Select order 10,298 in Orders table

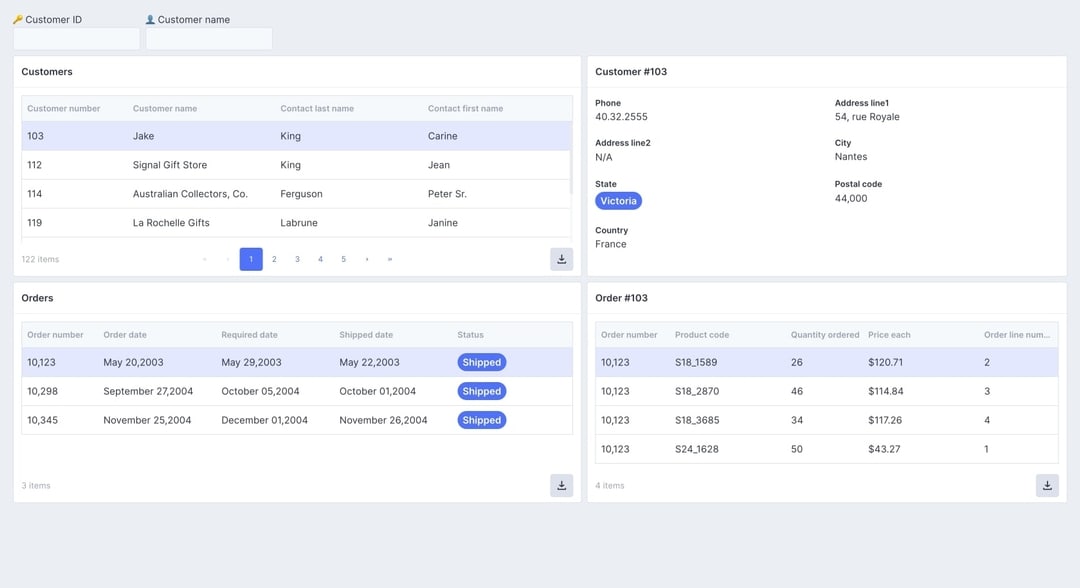[297, 391]
